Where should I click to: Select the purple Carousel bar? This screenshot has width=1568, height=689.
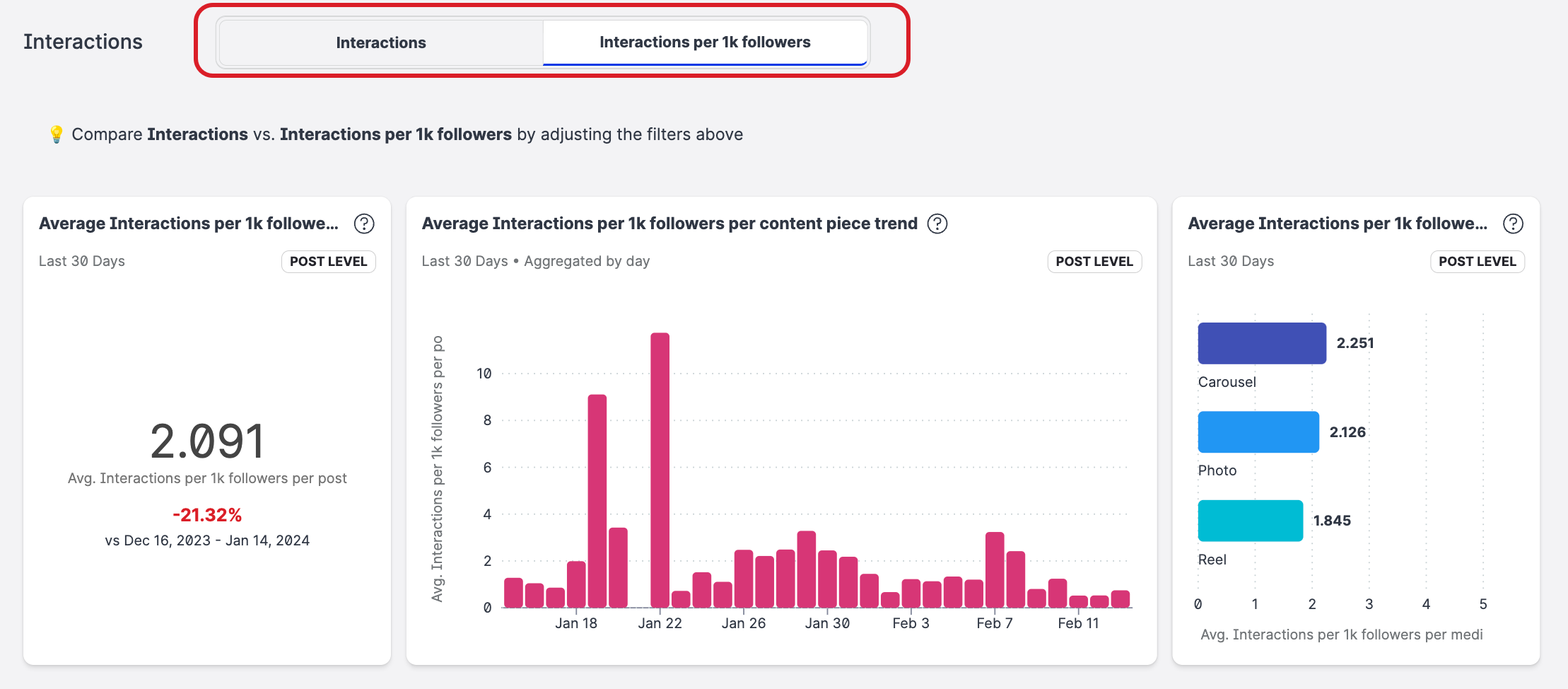[1261, 344]
